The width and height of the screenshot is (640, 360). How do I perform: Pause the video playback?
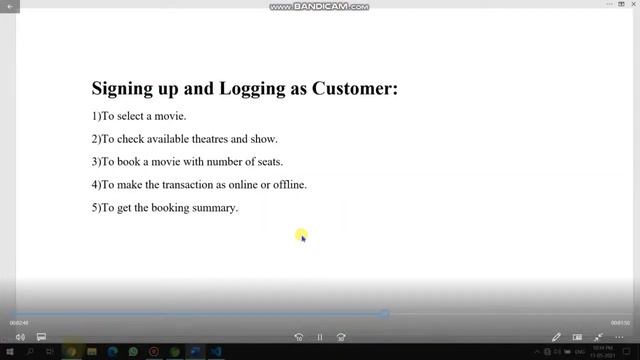320,337
